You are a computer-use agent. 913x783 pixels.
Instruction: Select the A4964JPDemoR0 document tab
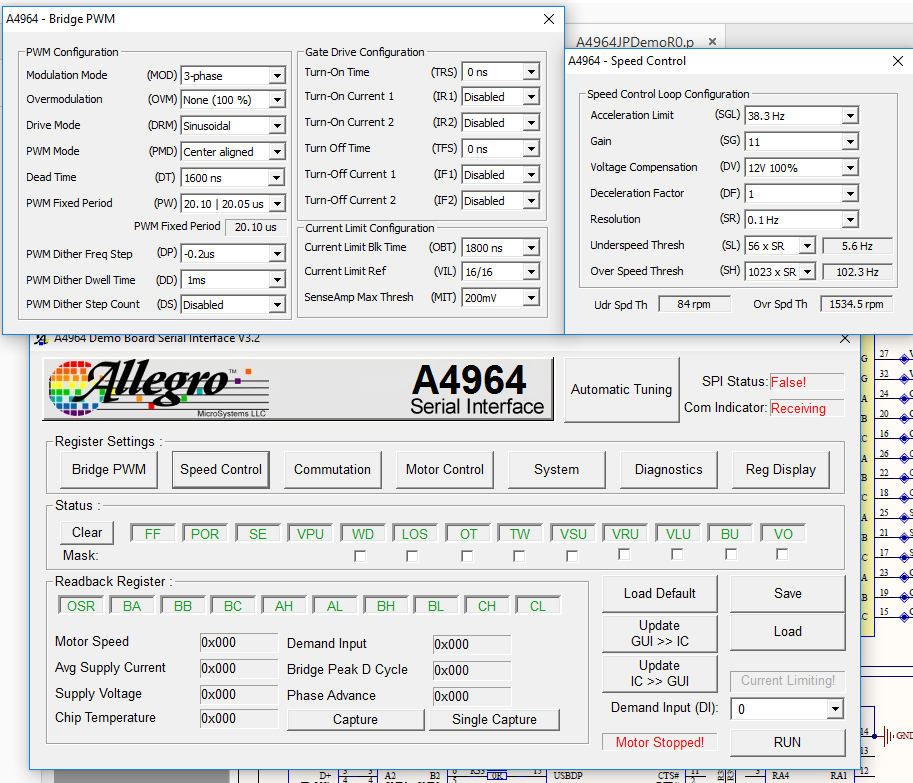[635, 42]
